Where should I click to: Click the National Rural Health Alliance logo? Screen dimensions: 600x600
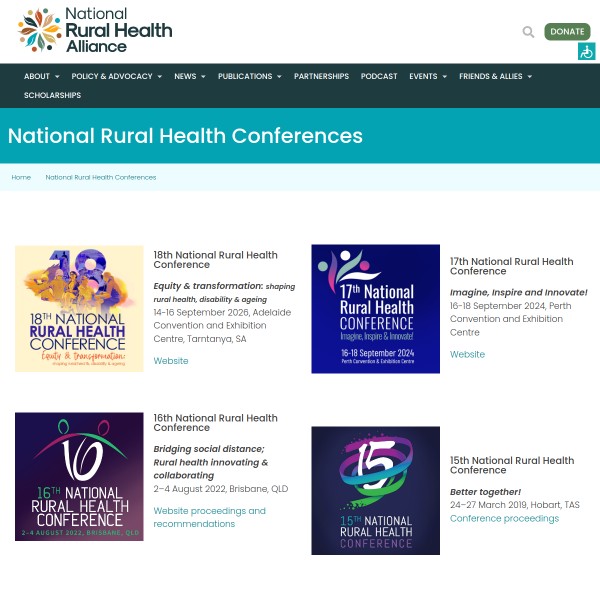95,30
